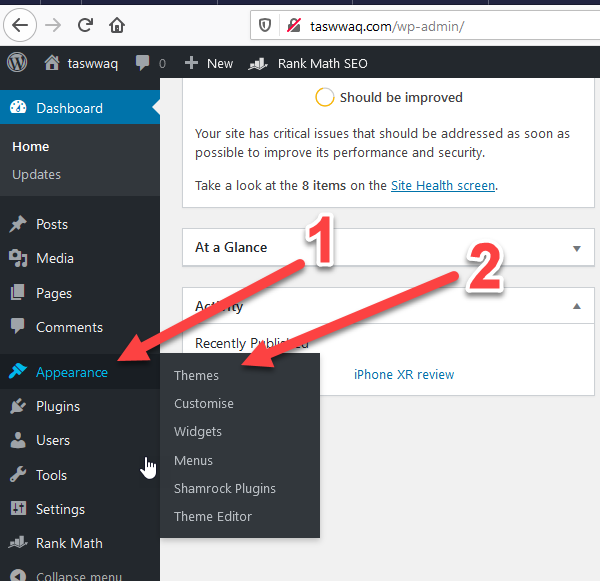Select the Rank Math label in the sidebar

69,543
